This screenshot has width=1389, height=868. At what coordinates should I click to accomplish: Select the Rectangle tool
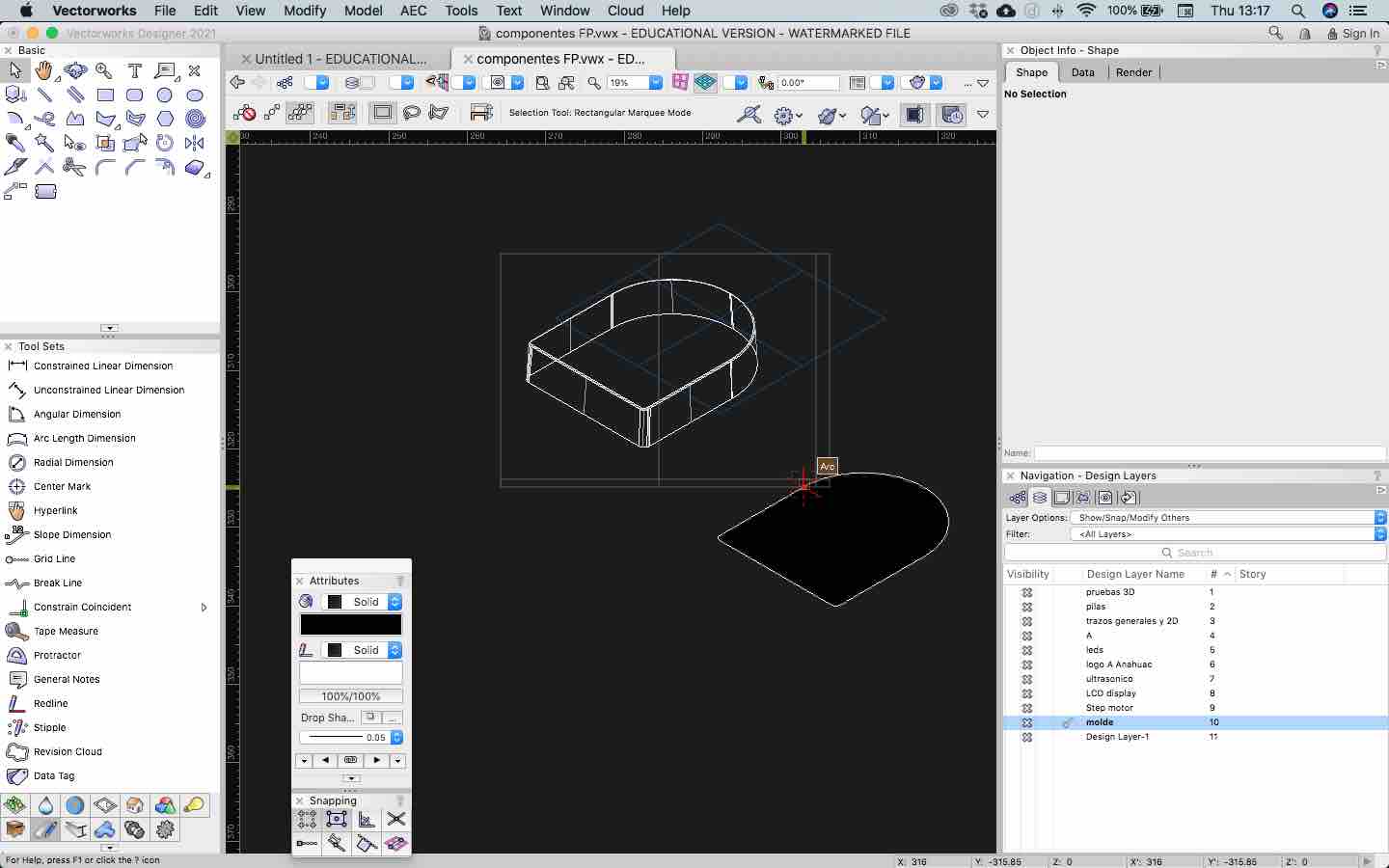tap(105, 95)
